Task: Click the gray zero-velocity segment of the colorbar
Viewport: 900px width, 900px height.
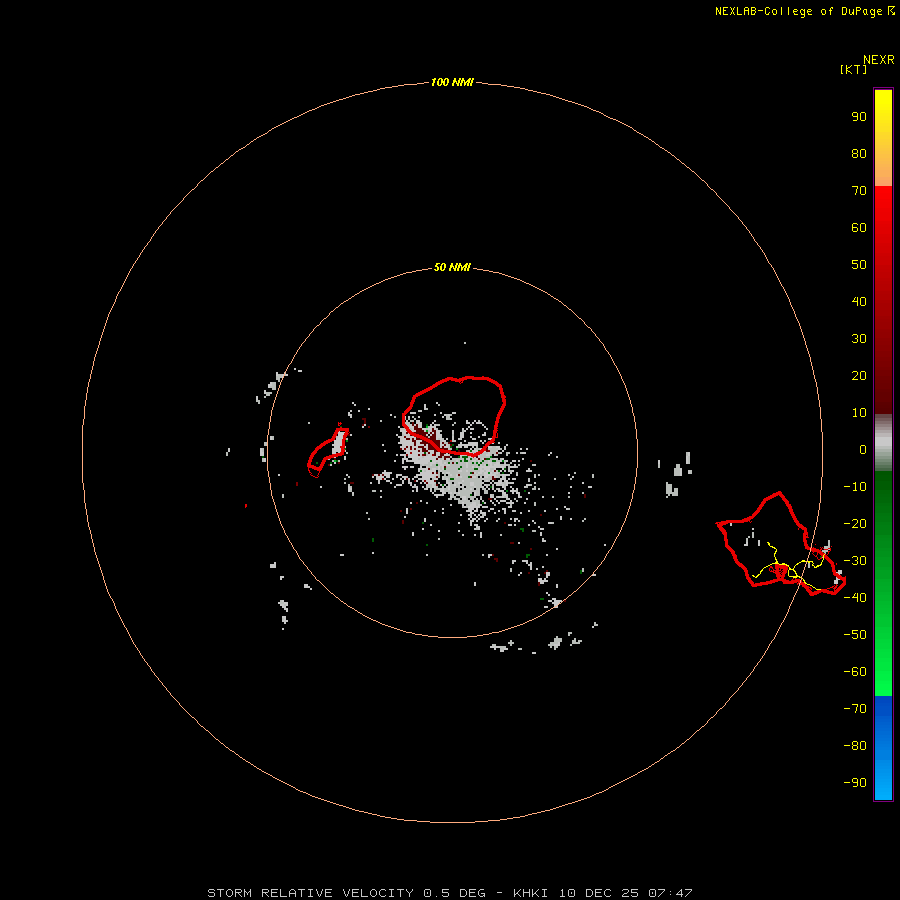Action: pyautogui.click(x=883, y=443)
